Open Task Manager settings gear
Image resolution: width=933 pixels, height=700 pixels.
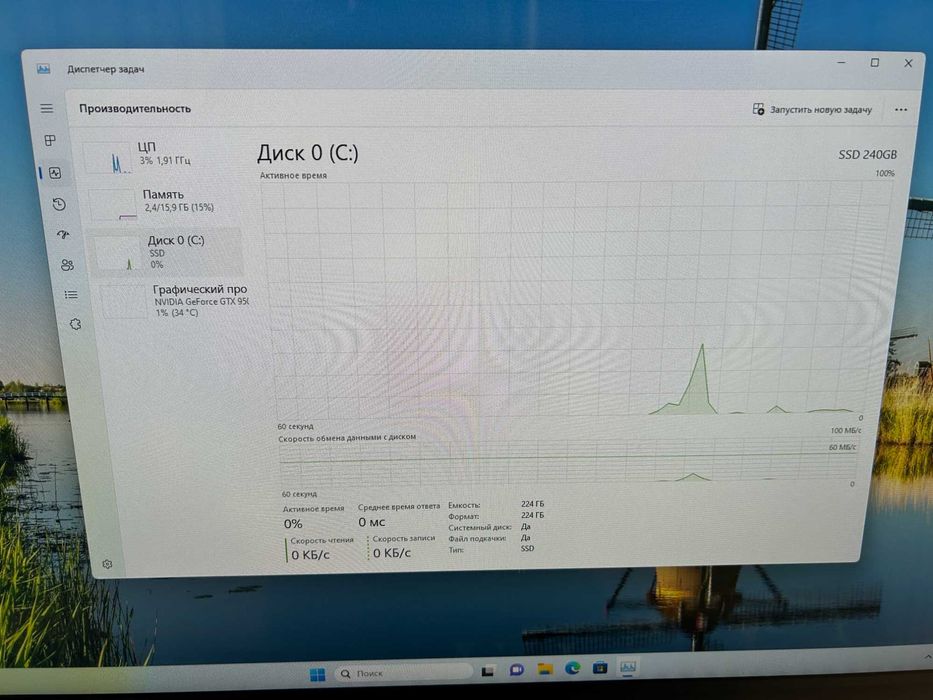(107, 564)
